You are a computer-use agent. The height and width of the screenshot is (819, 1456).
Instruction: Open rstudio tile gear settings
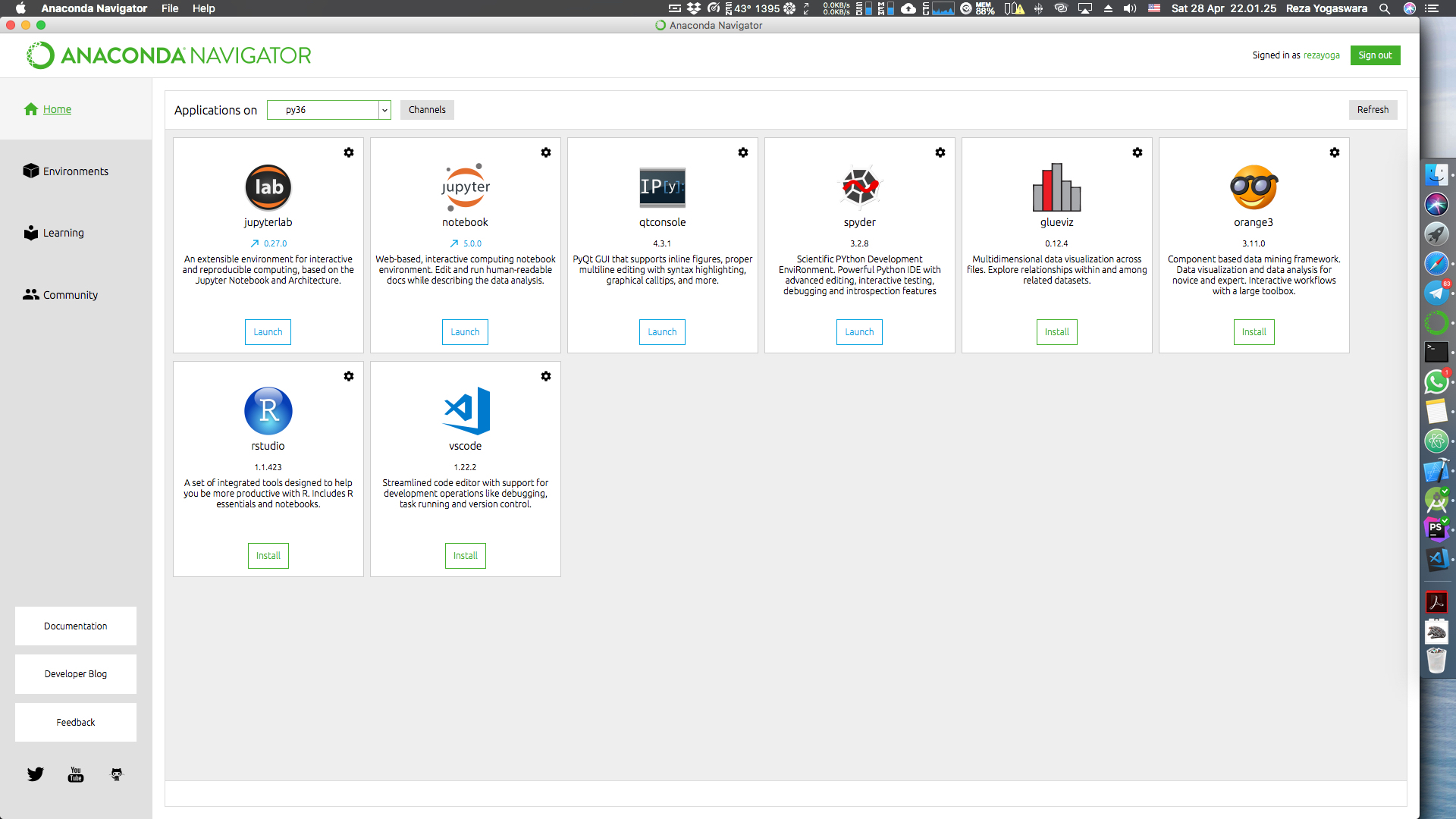tap(349, 376)
